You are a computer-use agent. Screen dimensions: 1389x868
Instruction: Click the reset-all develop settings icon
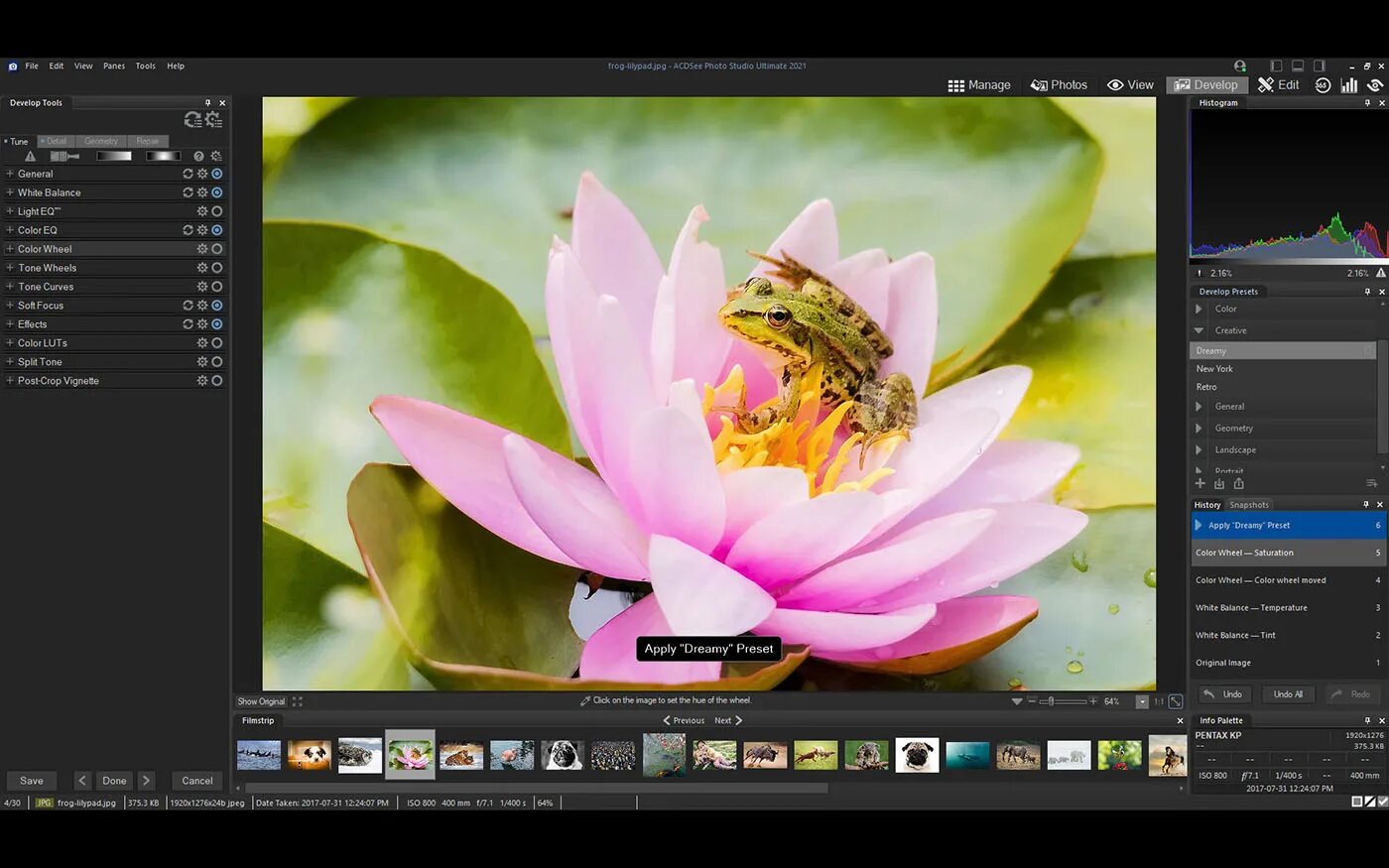pyautogui.click(x=192, y=119)
